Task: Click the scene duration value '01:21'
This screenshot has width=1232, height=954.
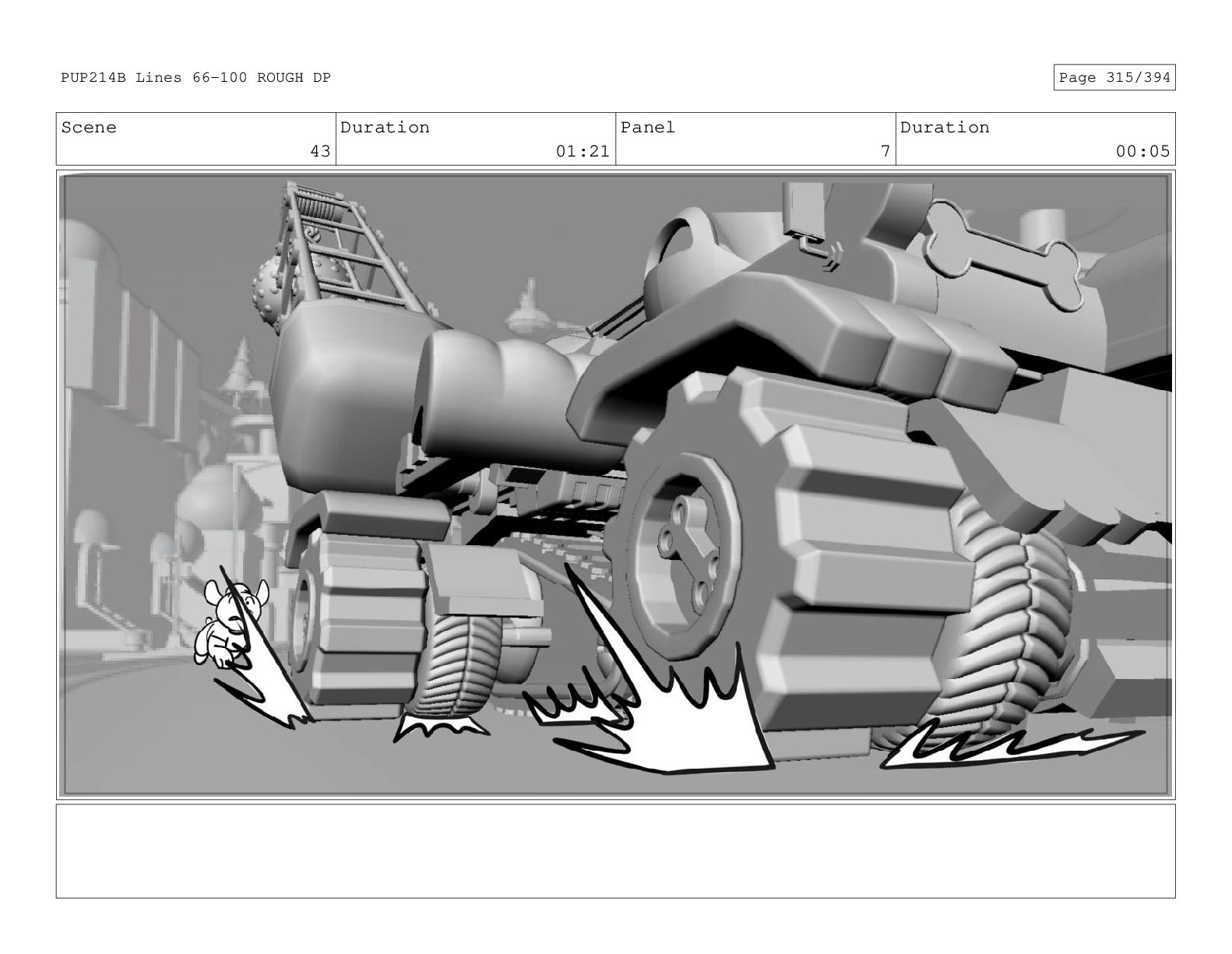Action: pyautogui.click(x=583, y=151)
